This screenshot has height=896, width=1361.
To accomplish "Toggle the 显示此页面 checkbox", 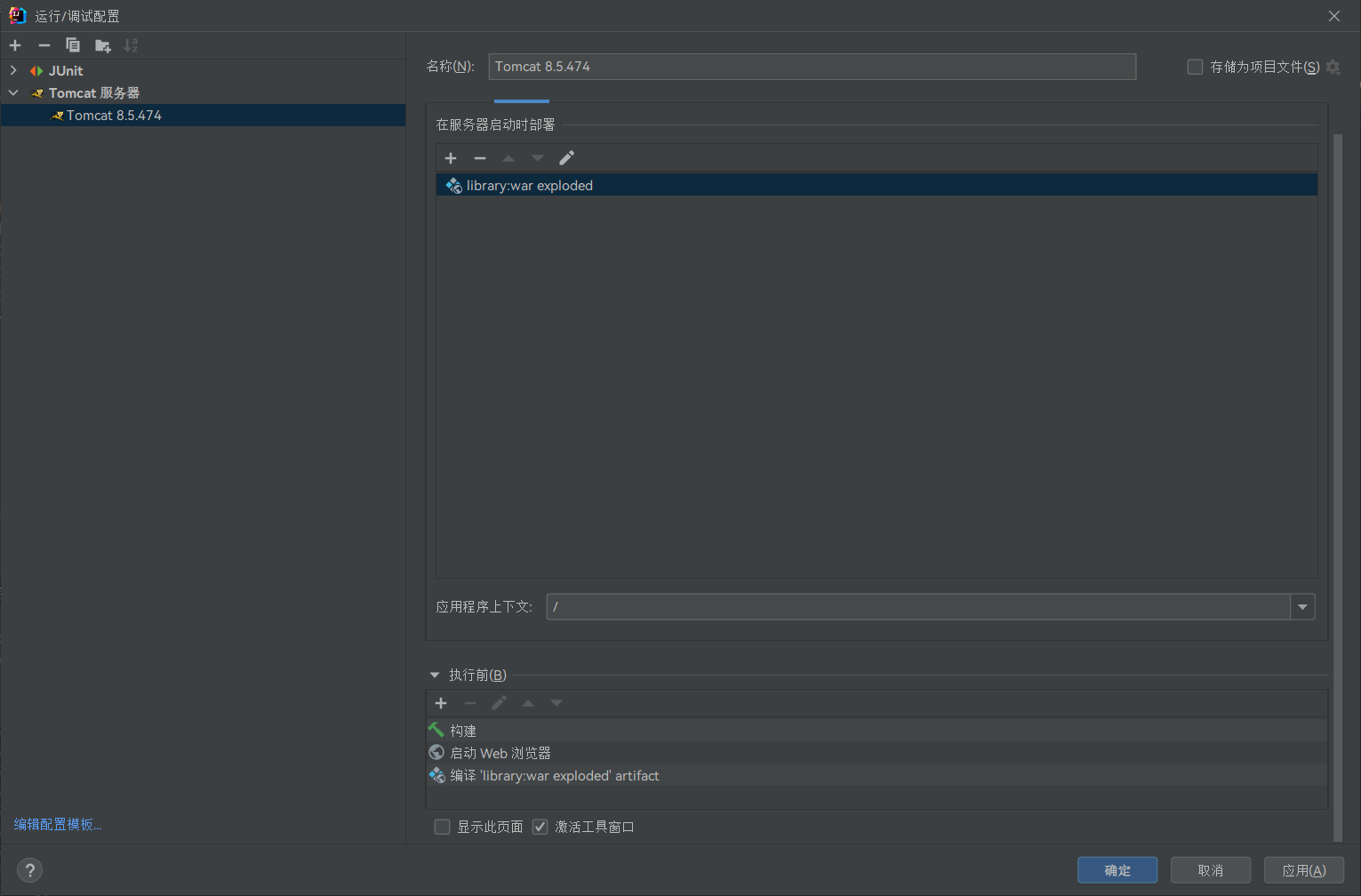I will pyautogui.click(x=442, y=827).
